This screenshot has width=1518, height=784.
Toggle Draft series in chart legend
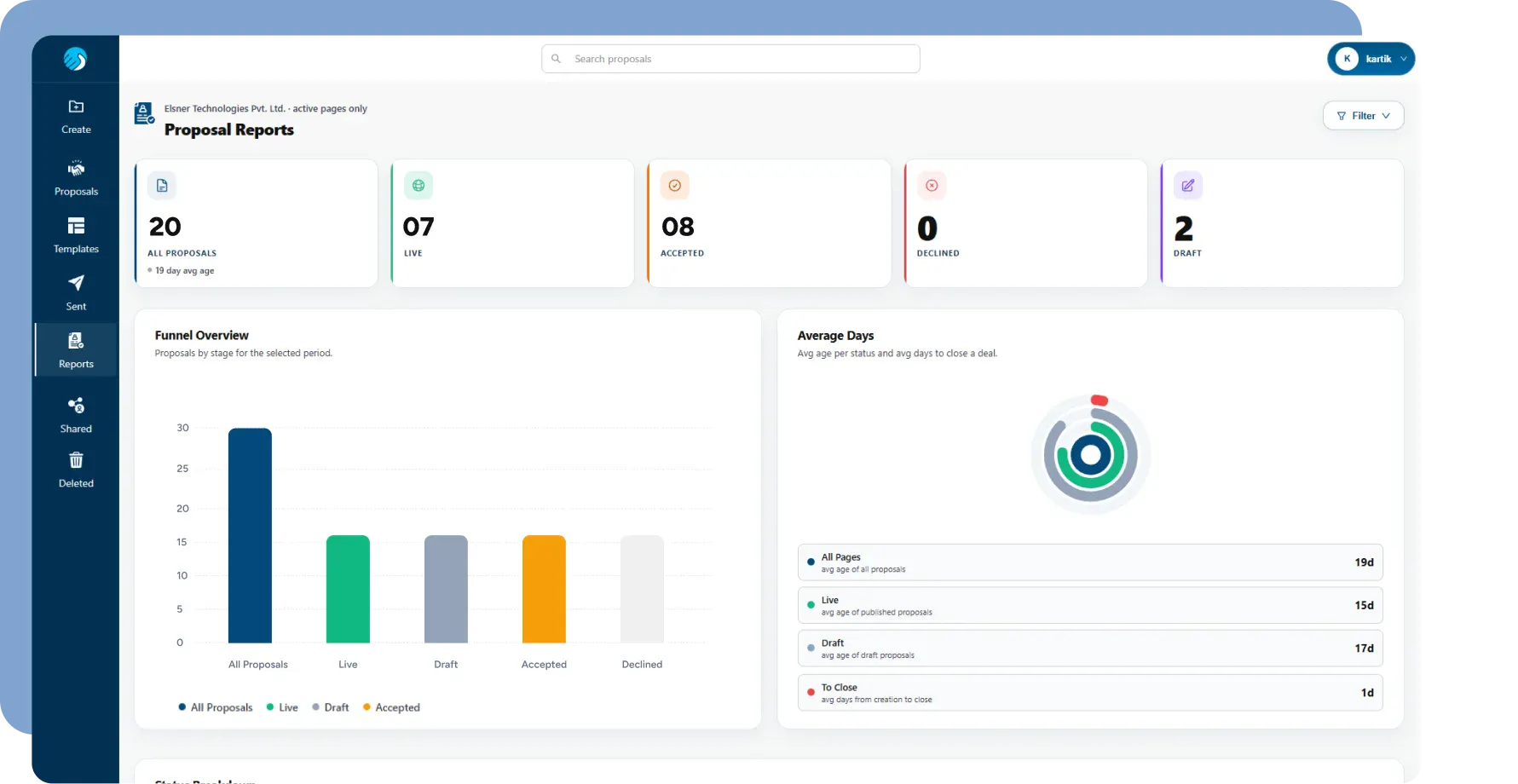(331, 707)
